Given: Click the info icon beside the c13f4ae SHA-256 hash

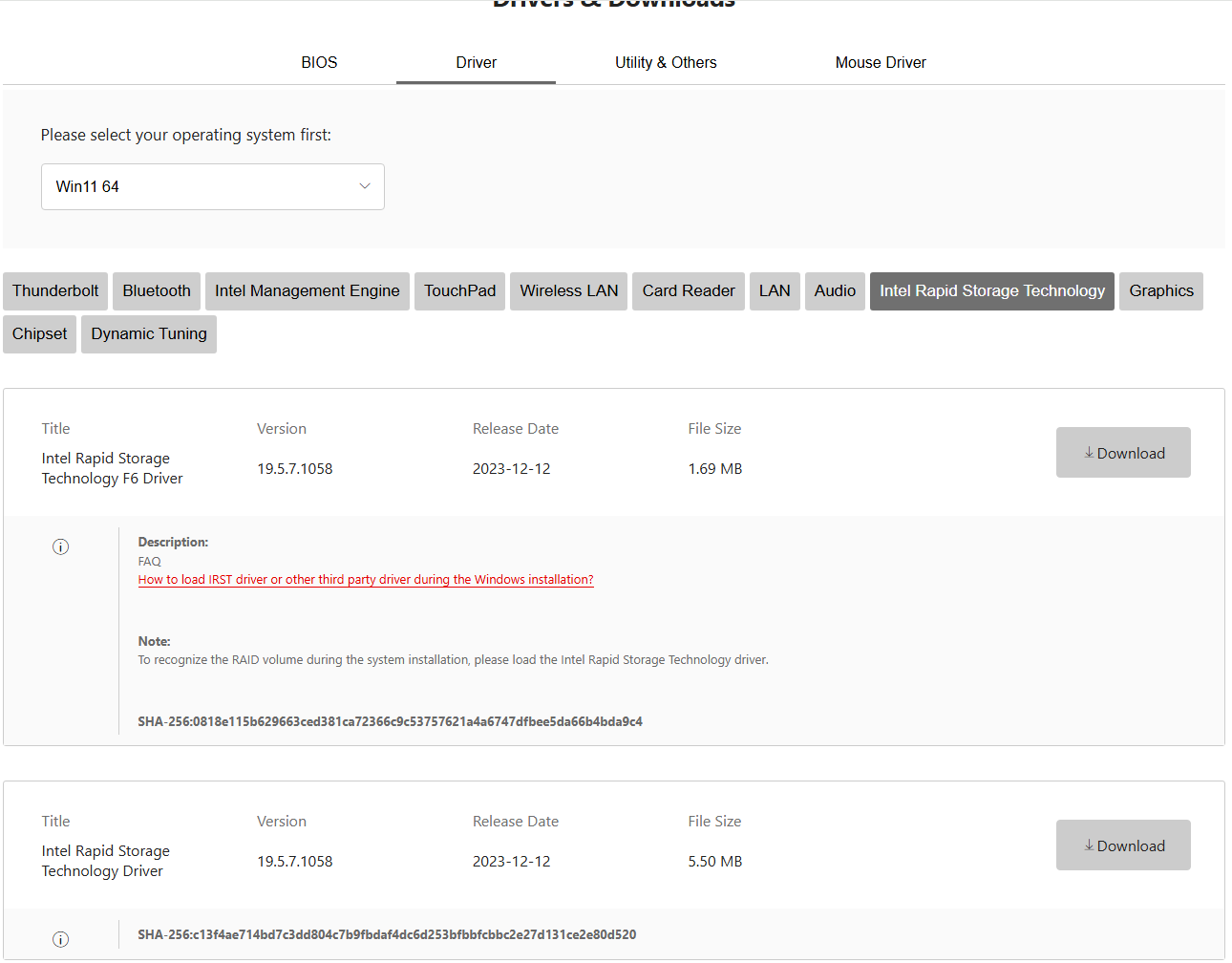Looking at the screenshot, I should 60,939.
